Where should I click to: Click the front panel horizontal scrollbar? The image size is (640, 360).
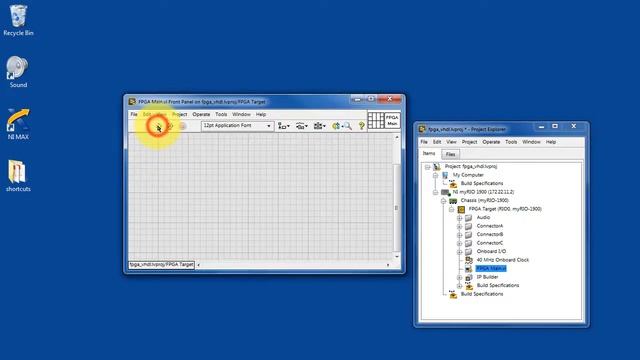[x=293, y=265]
